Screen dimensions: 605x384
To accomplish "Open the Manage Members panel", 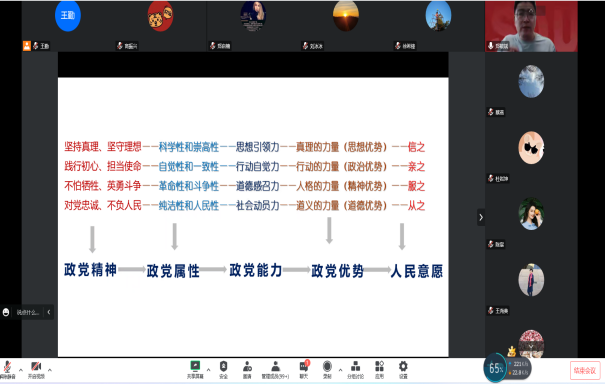I will 275,369.
